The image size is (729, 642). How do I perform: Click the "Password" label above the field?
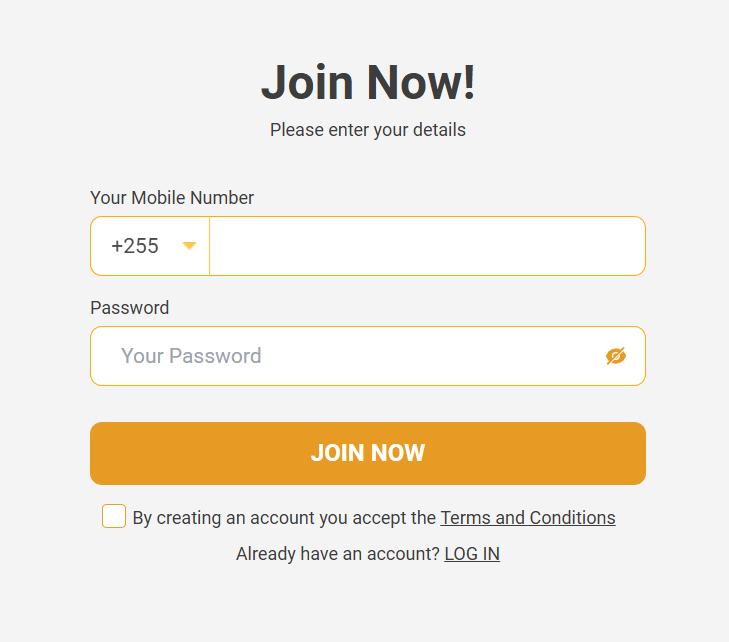click(130, 307)
